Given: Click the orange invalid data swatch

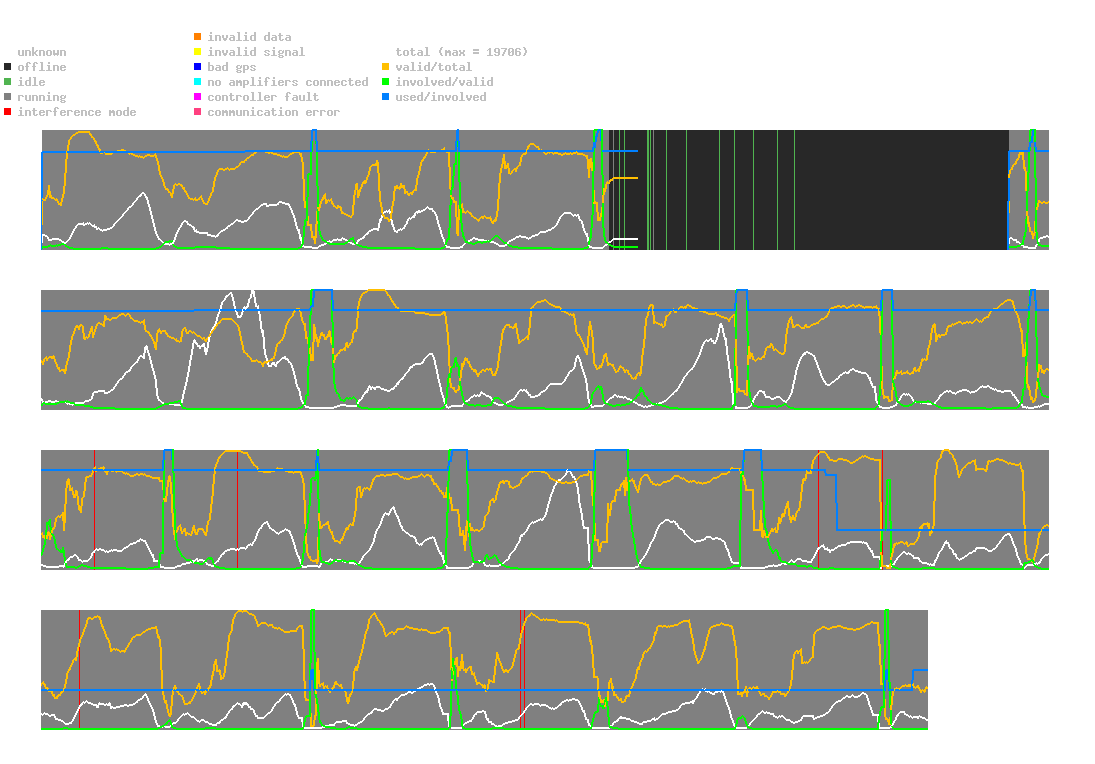Looking at the screenshot, I should click(x=198, y=36).
